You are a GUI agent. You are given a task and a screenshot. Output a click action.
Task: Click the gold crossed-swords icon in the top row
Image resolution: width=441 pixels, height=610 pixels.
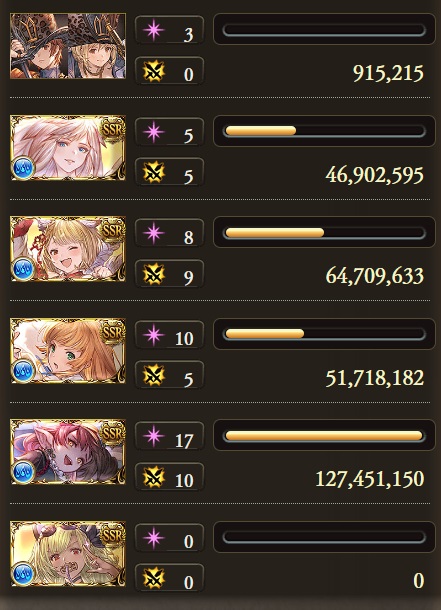[153, 71]
